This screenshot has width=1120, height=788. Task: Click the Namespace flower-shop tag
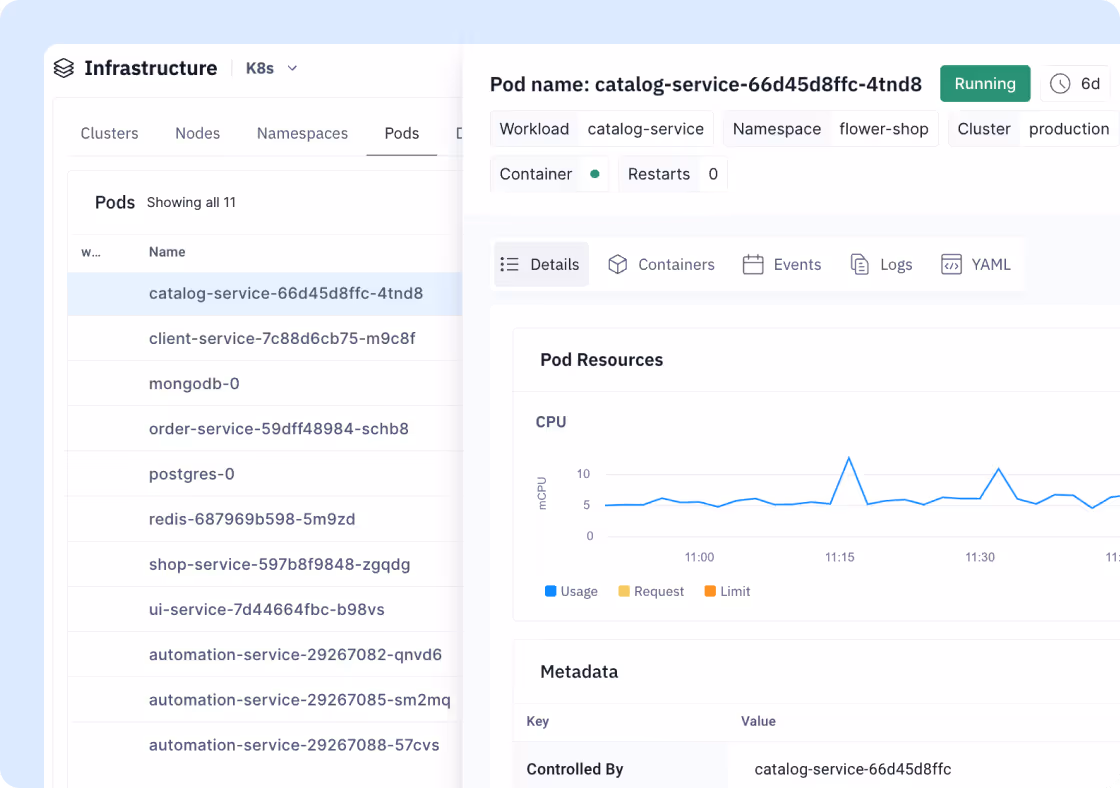tap(831, 129)
